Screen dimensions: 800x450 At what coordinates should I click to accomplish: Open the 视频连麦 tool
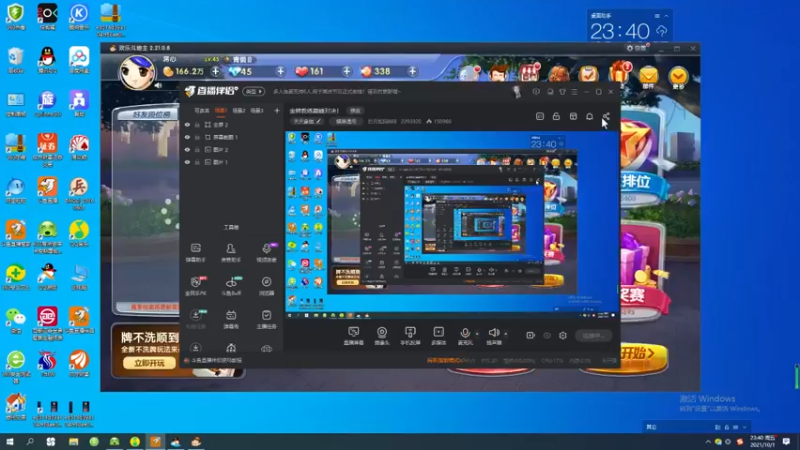coord(266,253)
